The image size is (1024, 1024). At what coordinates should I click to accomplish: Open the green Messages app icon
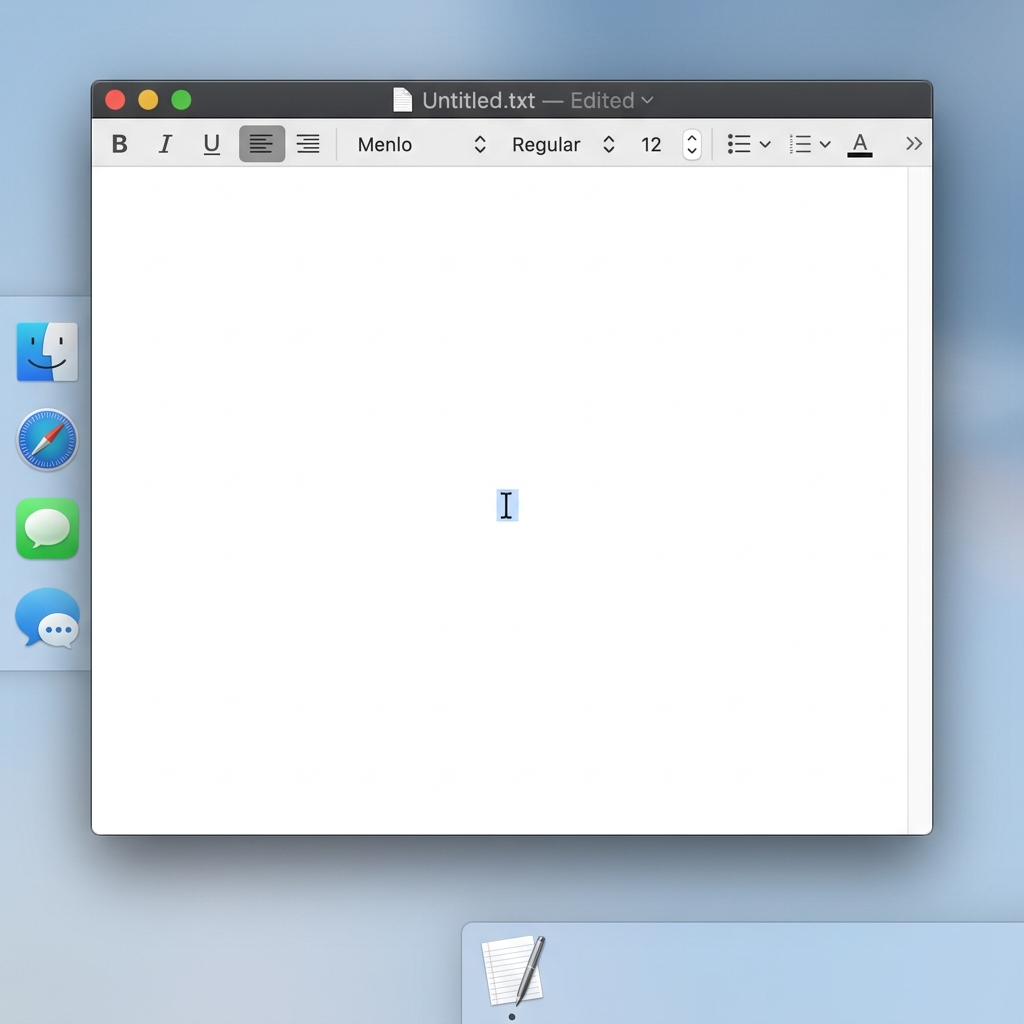click(47, 528)
